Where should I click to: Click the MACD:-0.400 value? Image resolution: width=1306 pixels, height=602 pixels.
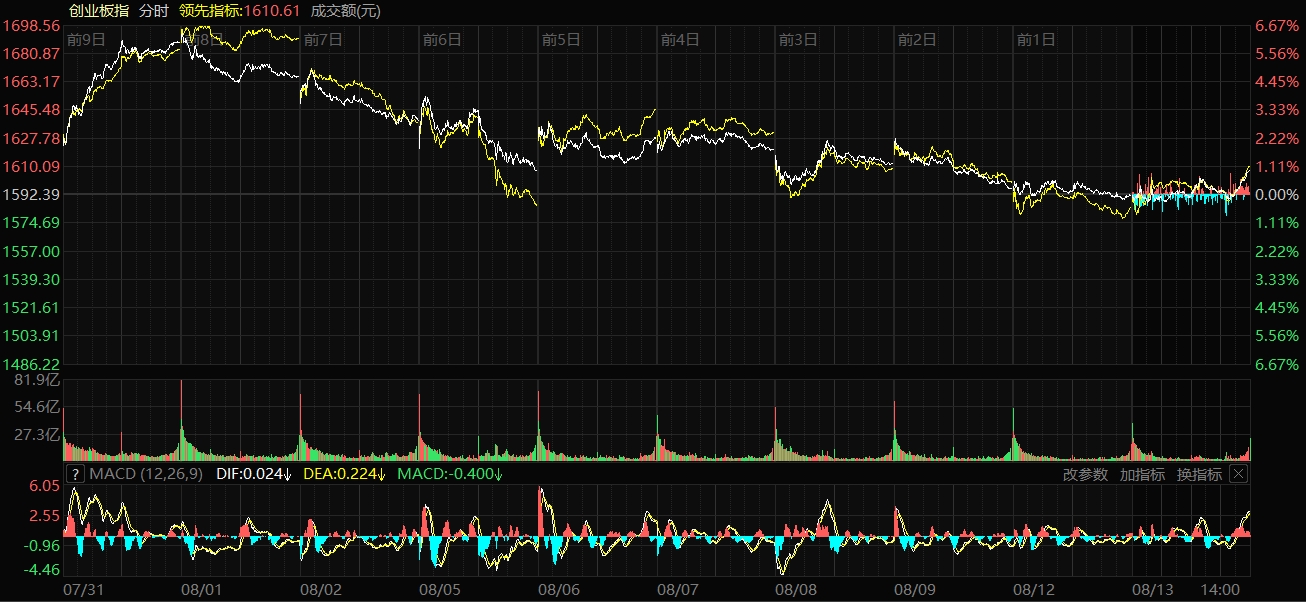click(450, 474)
